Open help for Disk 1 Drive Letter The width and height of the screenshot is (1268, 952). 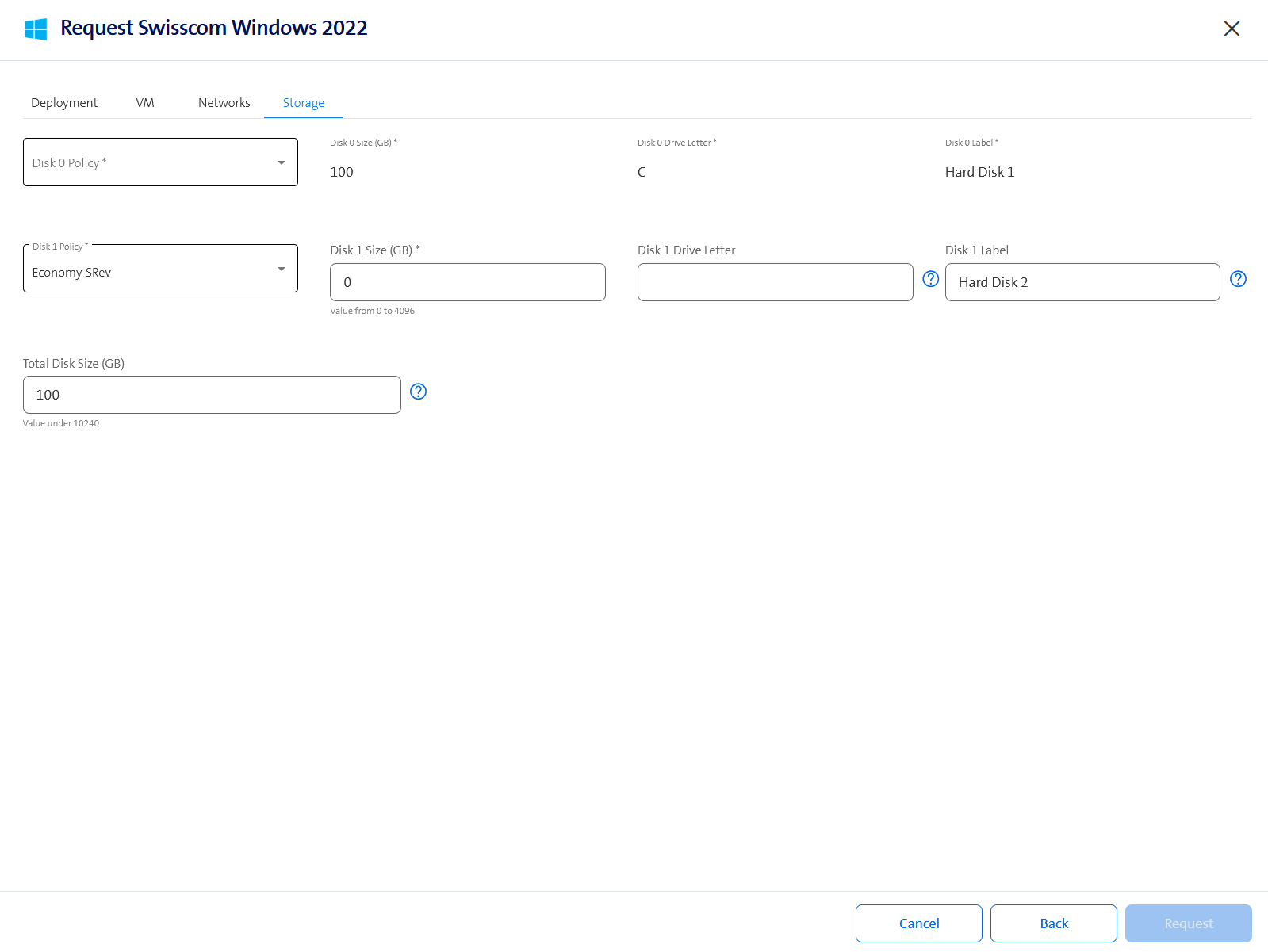(x=931, y=279)
